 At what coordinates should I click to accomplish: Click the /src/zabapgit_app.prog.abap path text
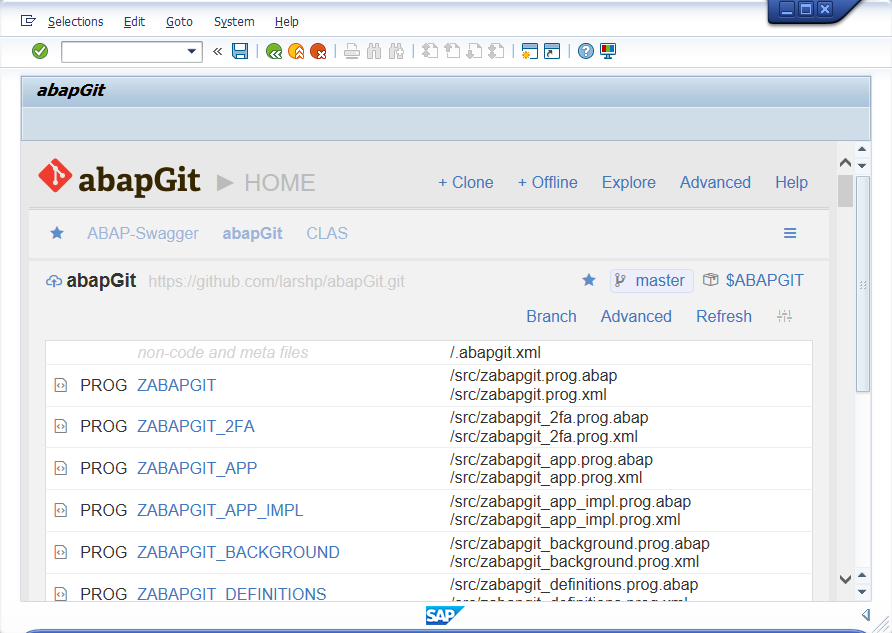pyautogui.click(x=551, y=460)
